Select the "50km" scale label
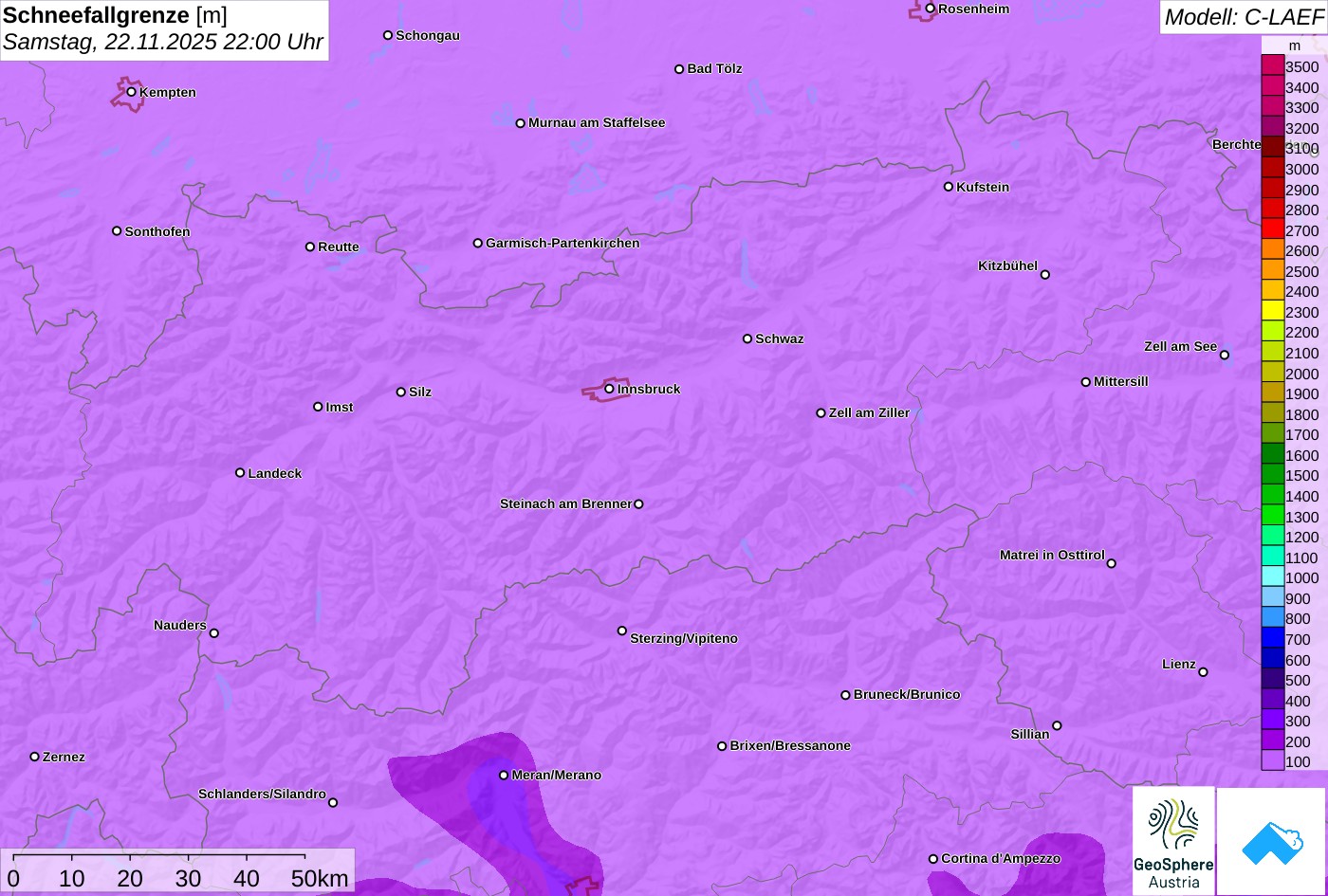Viewport: 1328px width, 896px height. (321, 878)
